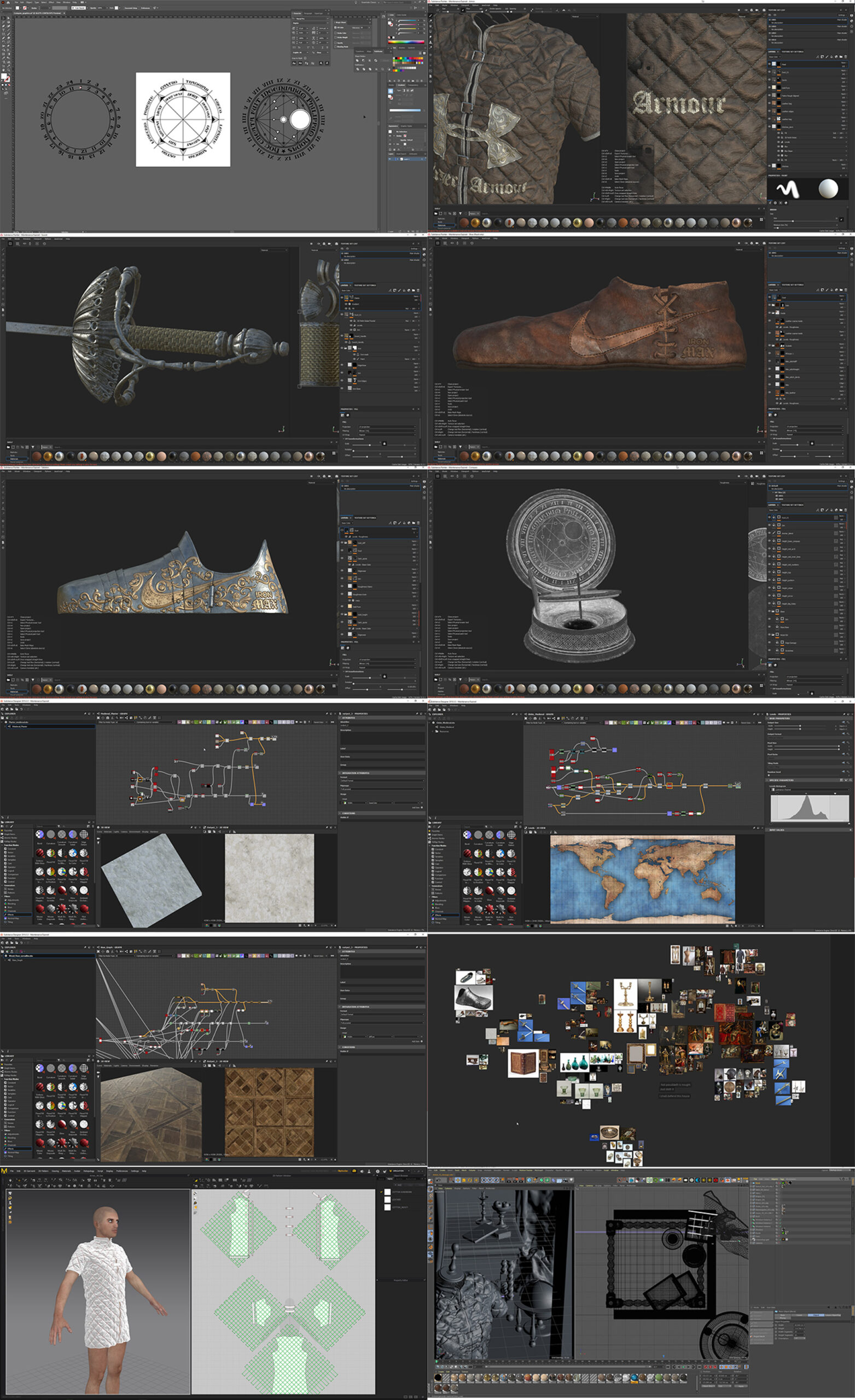The width and height of the screenshot is (855, 1400).
Task: Adjust the Random Seed slider in the Globe properties
Action: click(804, 775)
